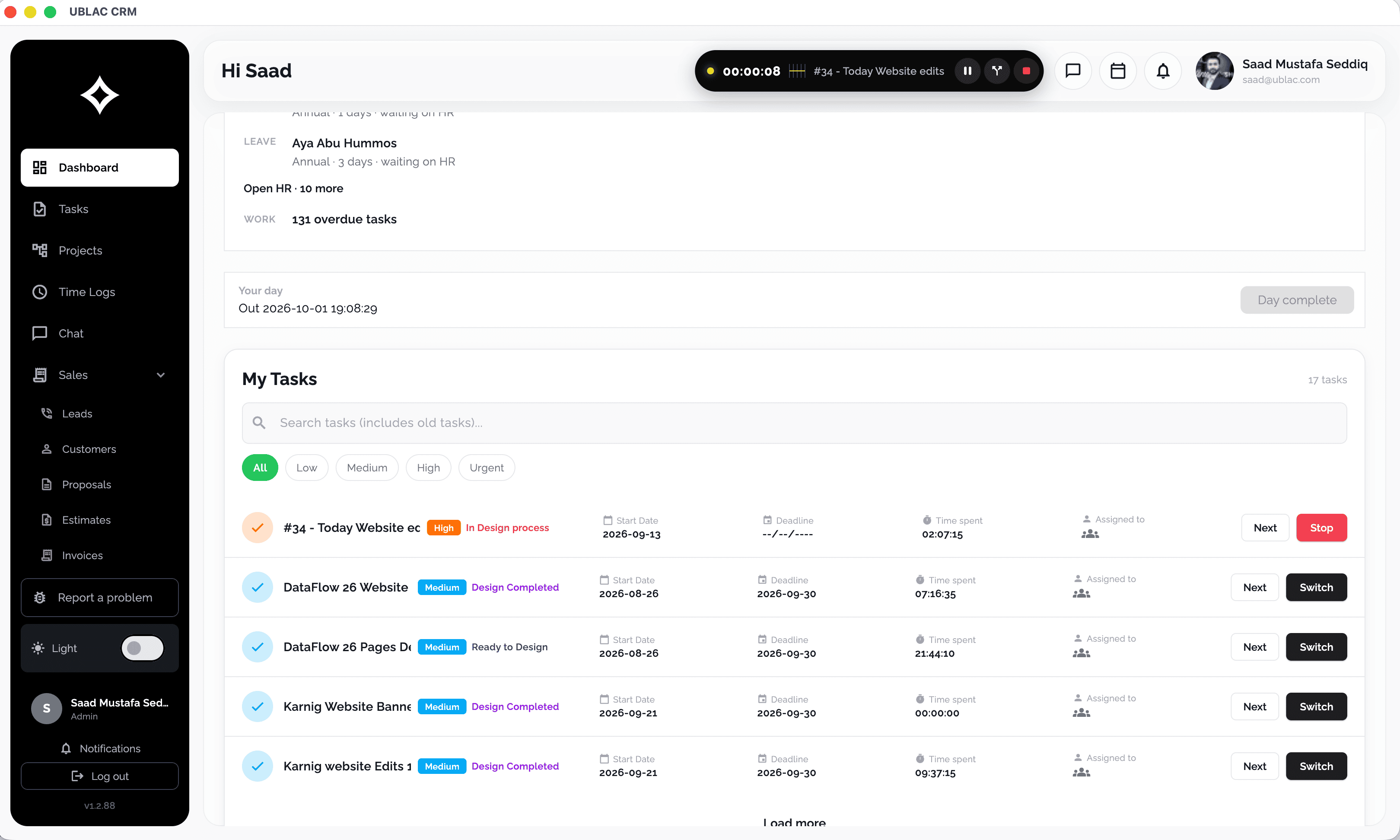Click the Day complete button
The height and width of the screenshot is (840, 1400).
pos(1297,300)
